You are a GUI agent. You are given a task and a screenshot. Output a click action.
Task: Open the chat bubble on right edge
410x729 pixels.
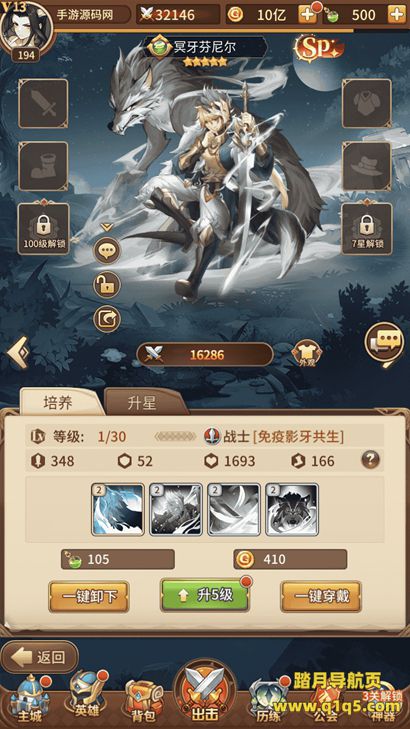click(x=384, y=344)
